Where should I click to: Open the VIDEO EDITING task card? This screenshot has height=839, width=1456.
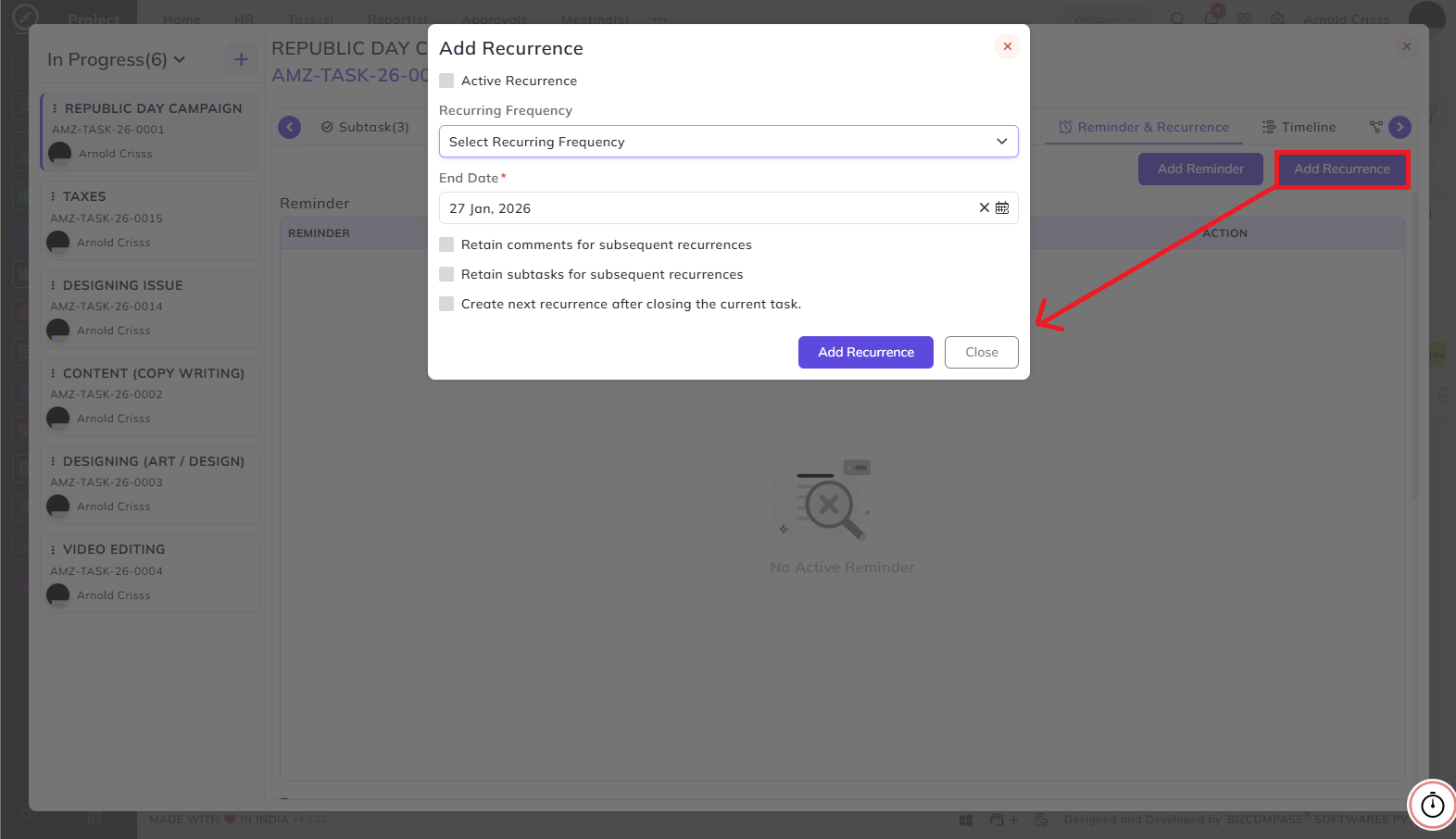coord(149,572)
